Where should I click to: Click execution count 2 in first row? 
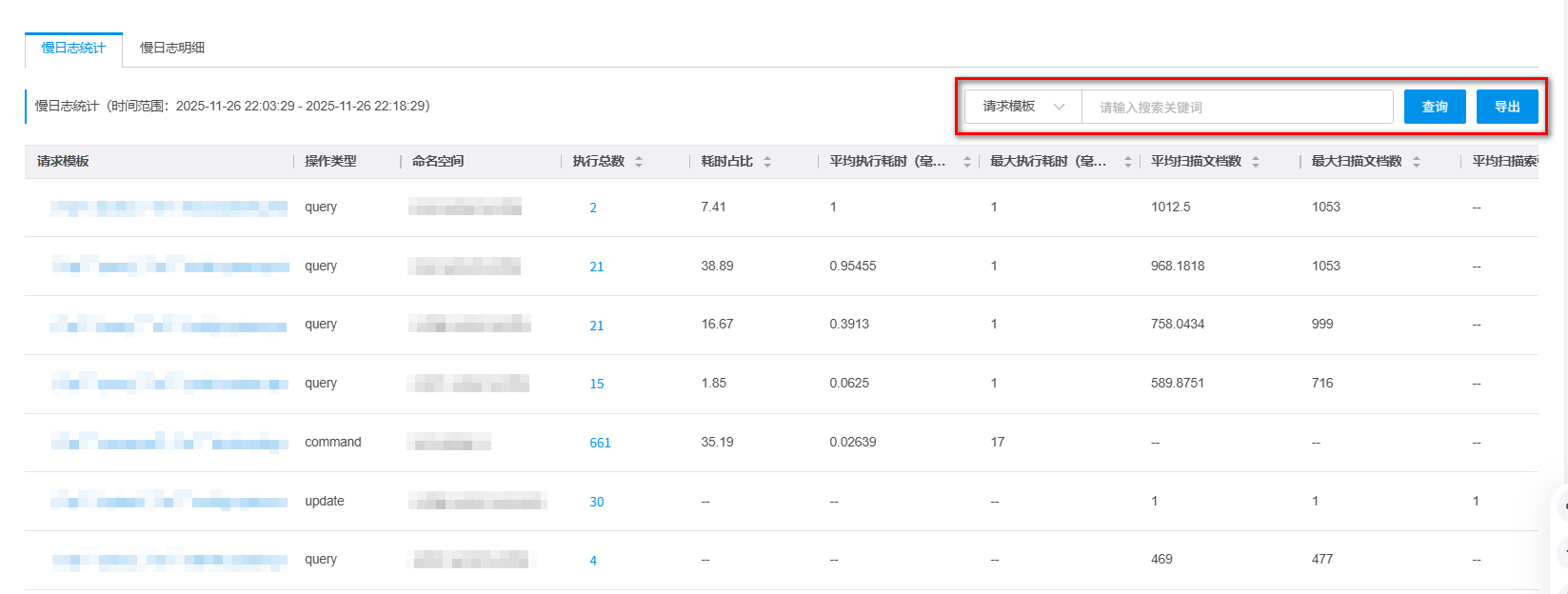point(593,208)
